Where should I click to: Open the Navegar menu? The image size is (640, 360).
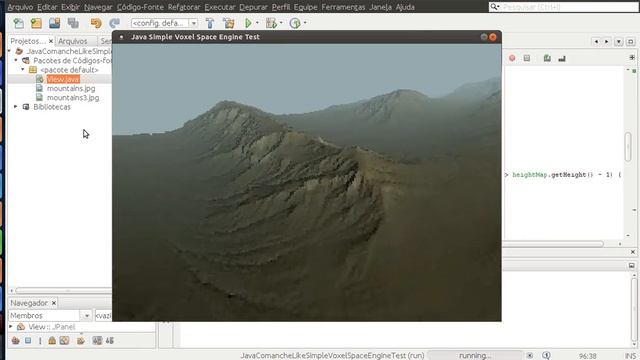click(x=98, y=7)
